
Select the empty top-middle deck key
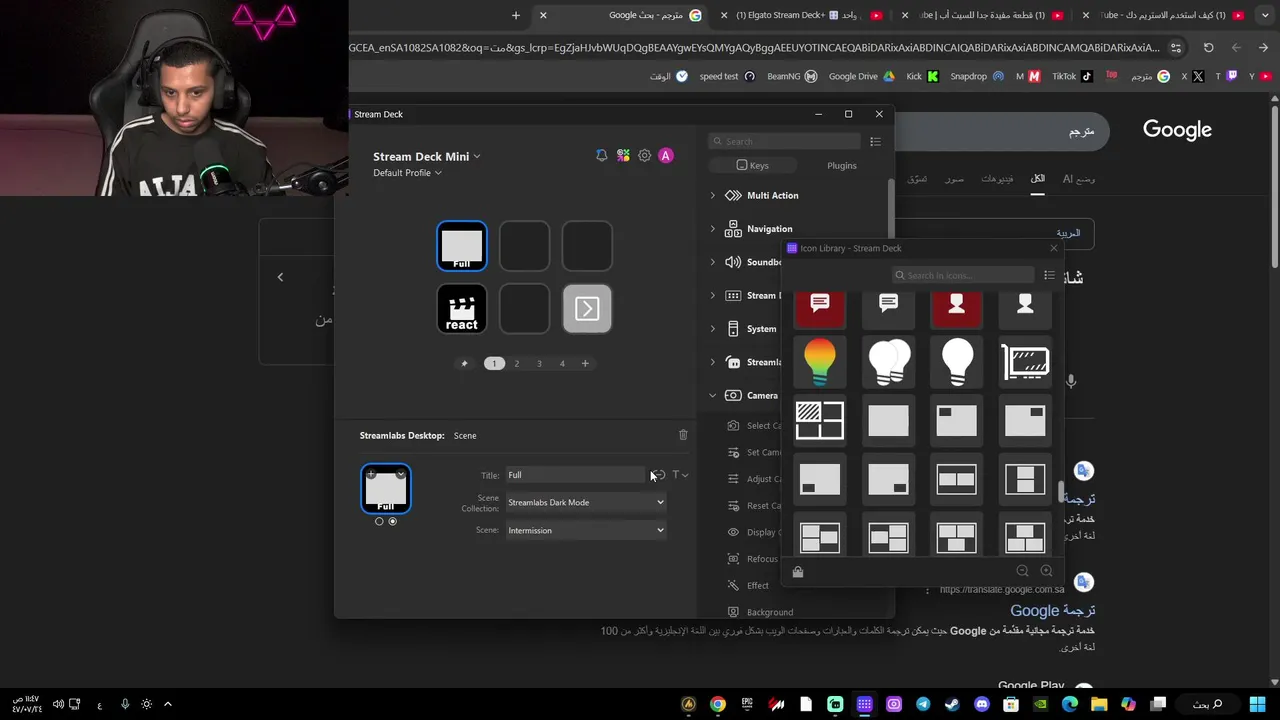524,246
